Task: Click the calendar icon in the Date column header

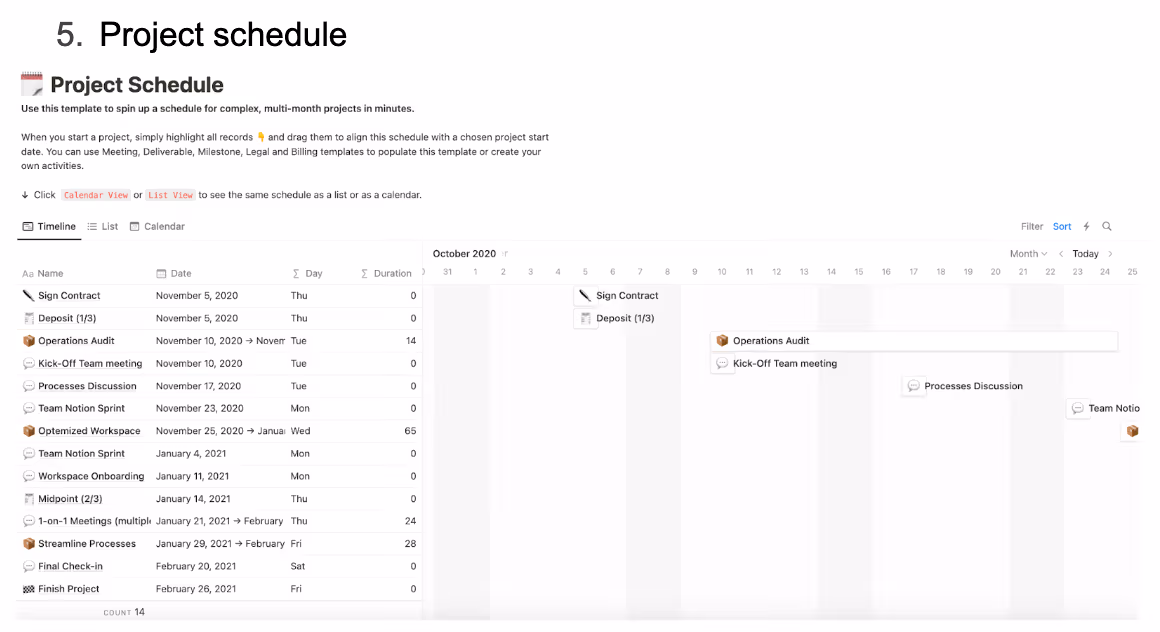Action: tap(161, 272)
